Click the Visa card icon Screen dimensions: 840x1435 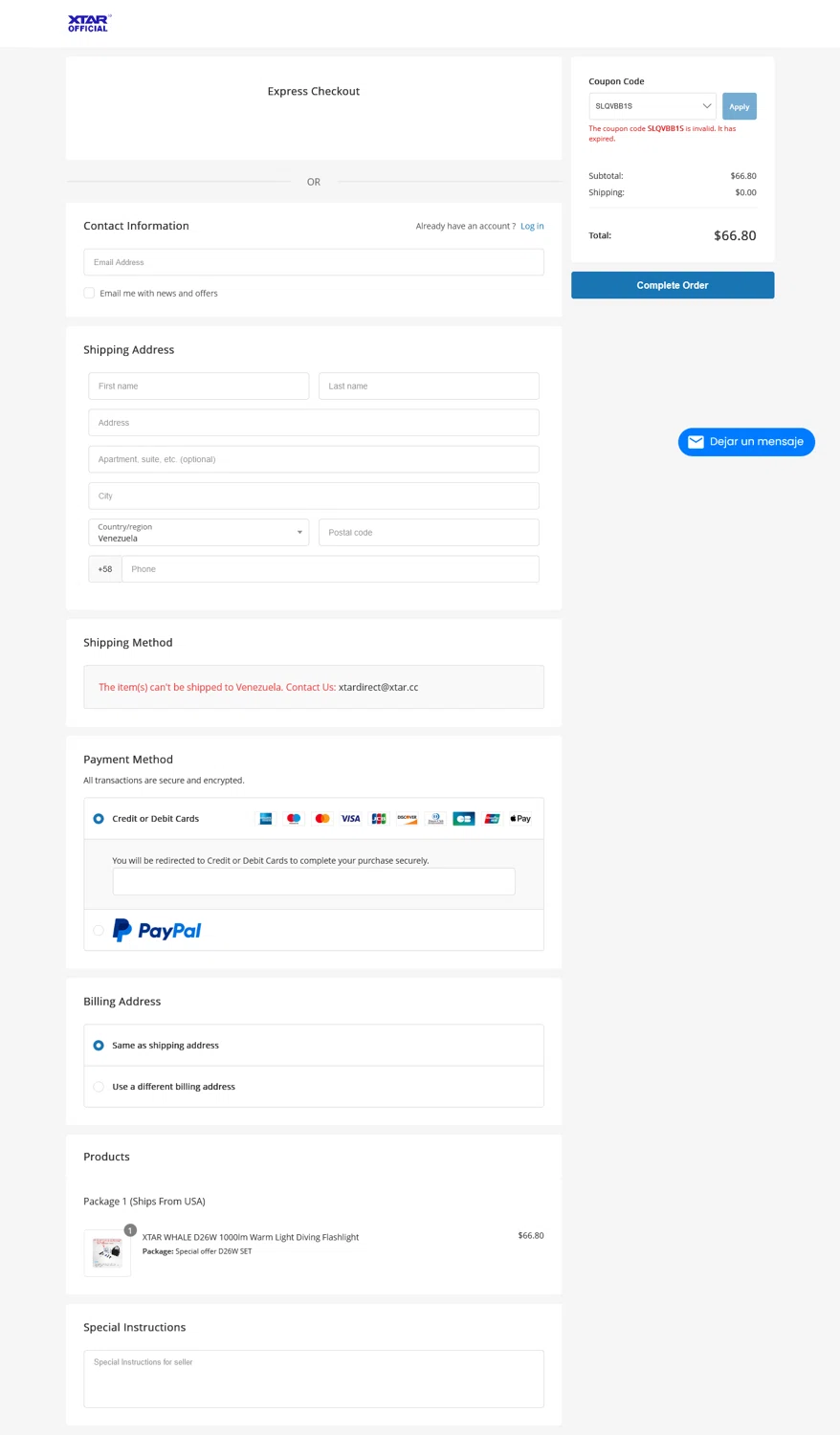click(x=351, y=819)
